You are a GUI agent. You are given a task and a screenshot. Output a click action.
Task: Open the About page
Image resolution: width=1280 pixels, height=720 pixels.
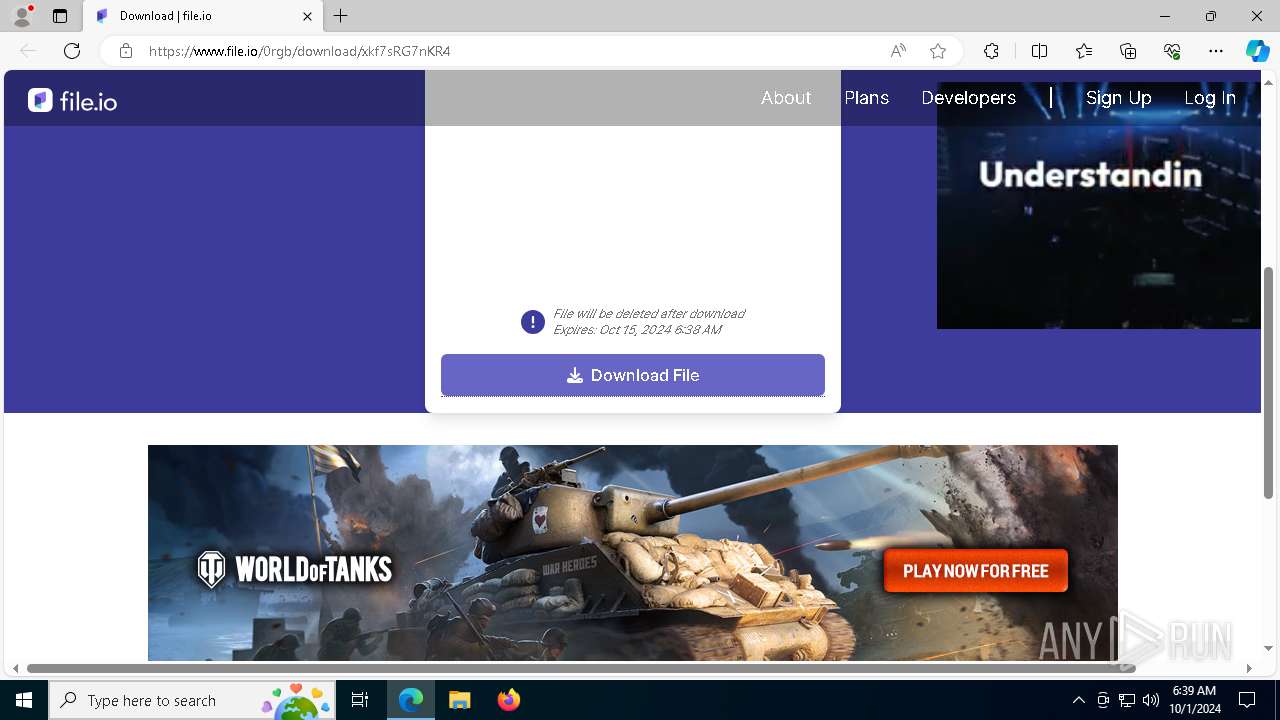786,98
